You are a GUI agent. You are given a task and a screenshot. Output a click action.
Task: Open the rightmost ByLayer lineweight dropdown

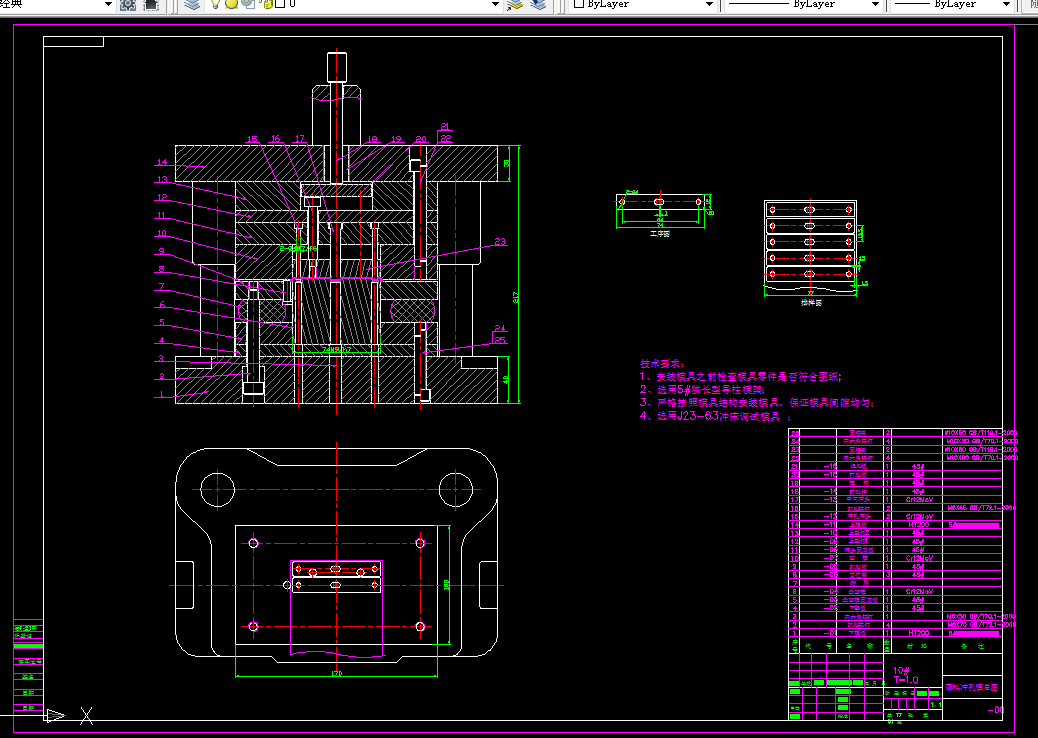[1007, 4]
